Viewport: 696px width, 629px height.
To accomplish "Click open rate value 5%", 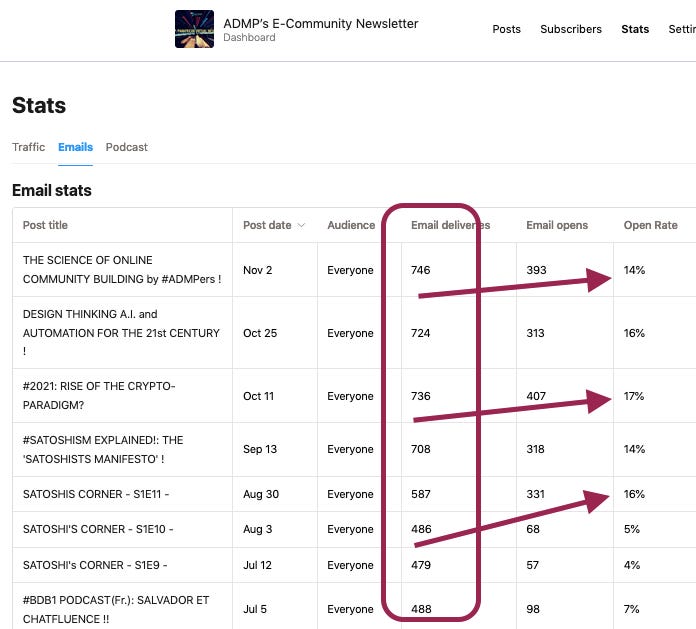I will pos(631,529).
